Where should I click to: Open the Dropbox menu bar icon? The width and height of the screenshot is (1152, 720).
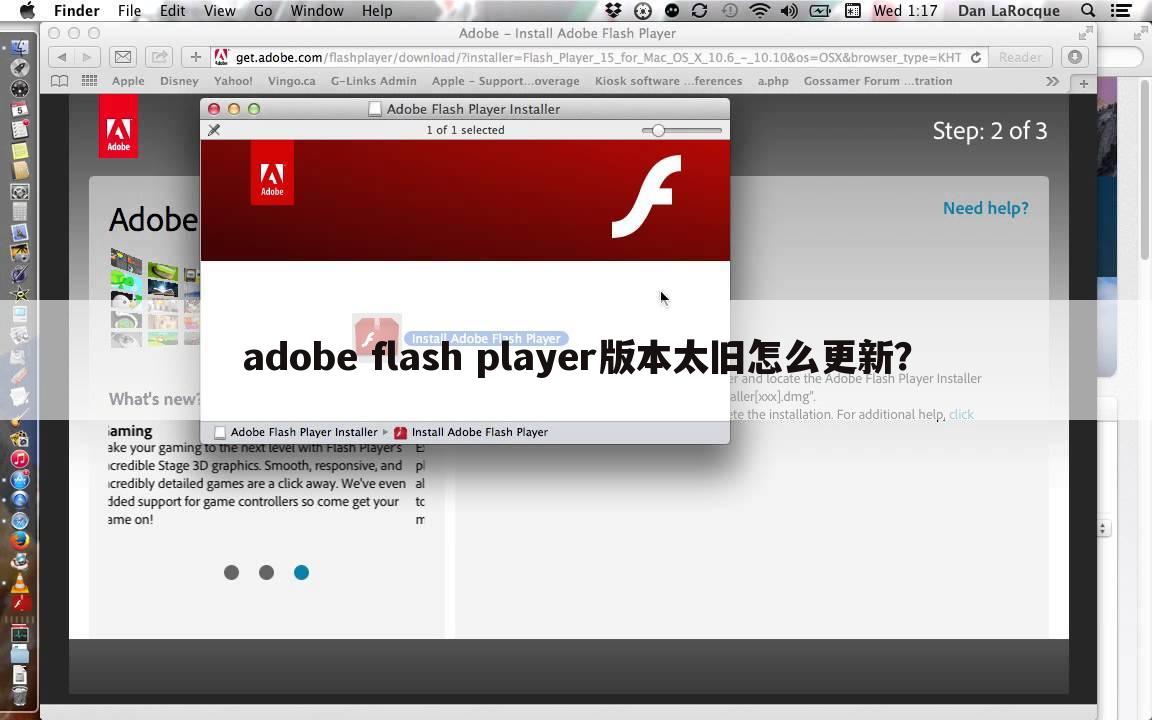(x=613, y=11)
